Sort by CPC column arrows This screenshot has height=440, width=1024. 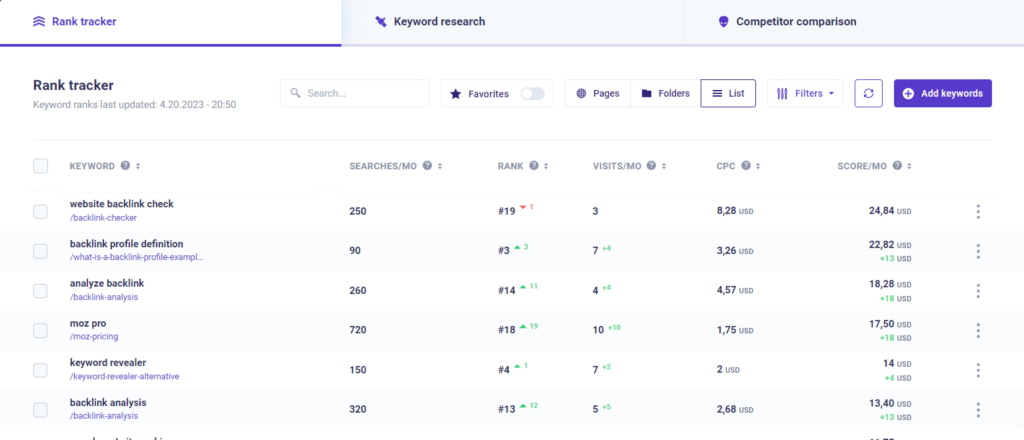pyautogui.click(x=758, y=166)
